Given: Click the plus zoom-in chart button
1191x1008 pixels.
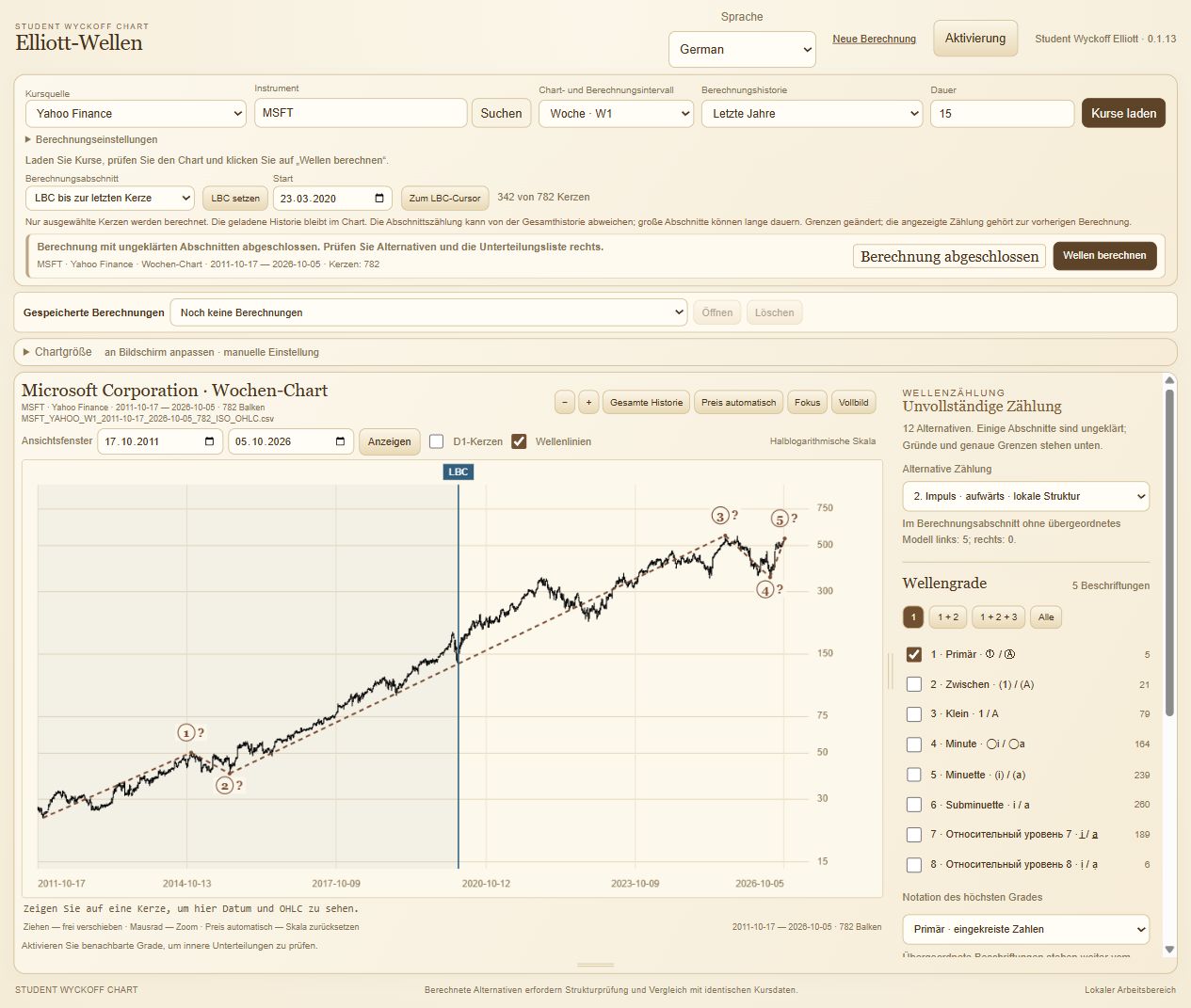Looking at the screenshot, I should coord(588,402).
